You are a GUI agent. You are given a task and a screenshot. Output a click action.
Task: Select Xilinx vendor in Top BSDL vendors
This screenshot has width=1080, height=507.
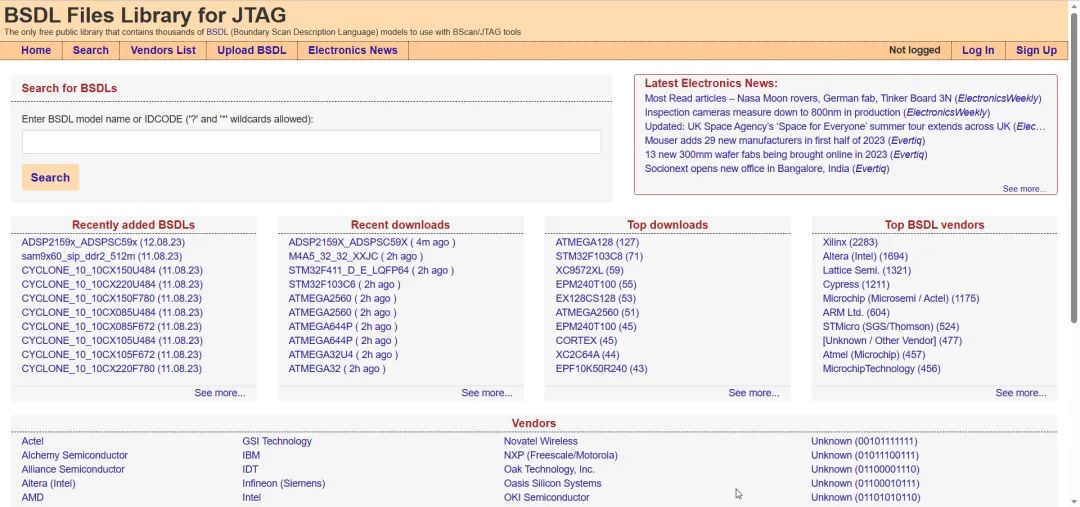pos(850,242)
